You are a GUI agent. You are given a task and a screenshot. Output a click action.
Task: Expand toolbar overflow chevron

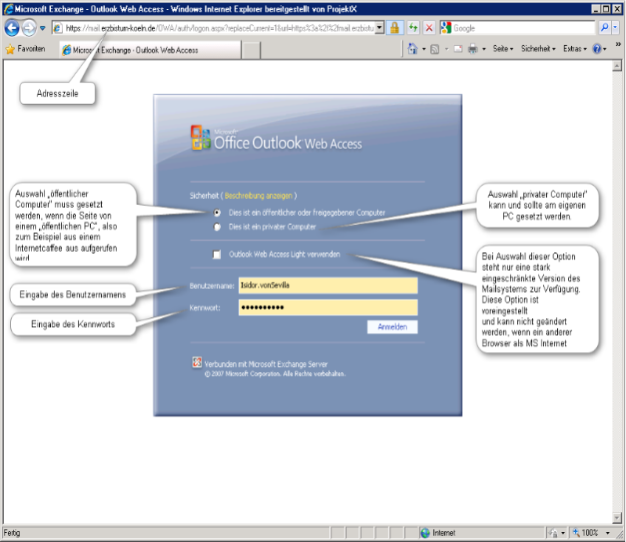tap(618, 44)
